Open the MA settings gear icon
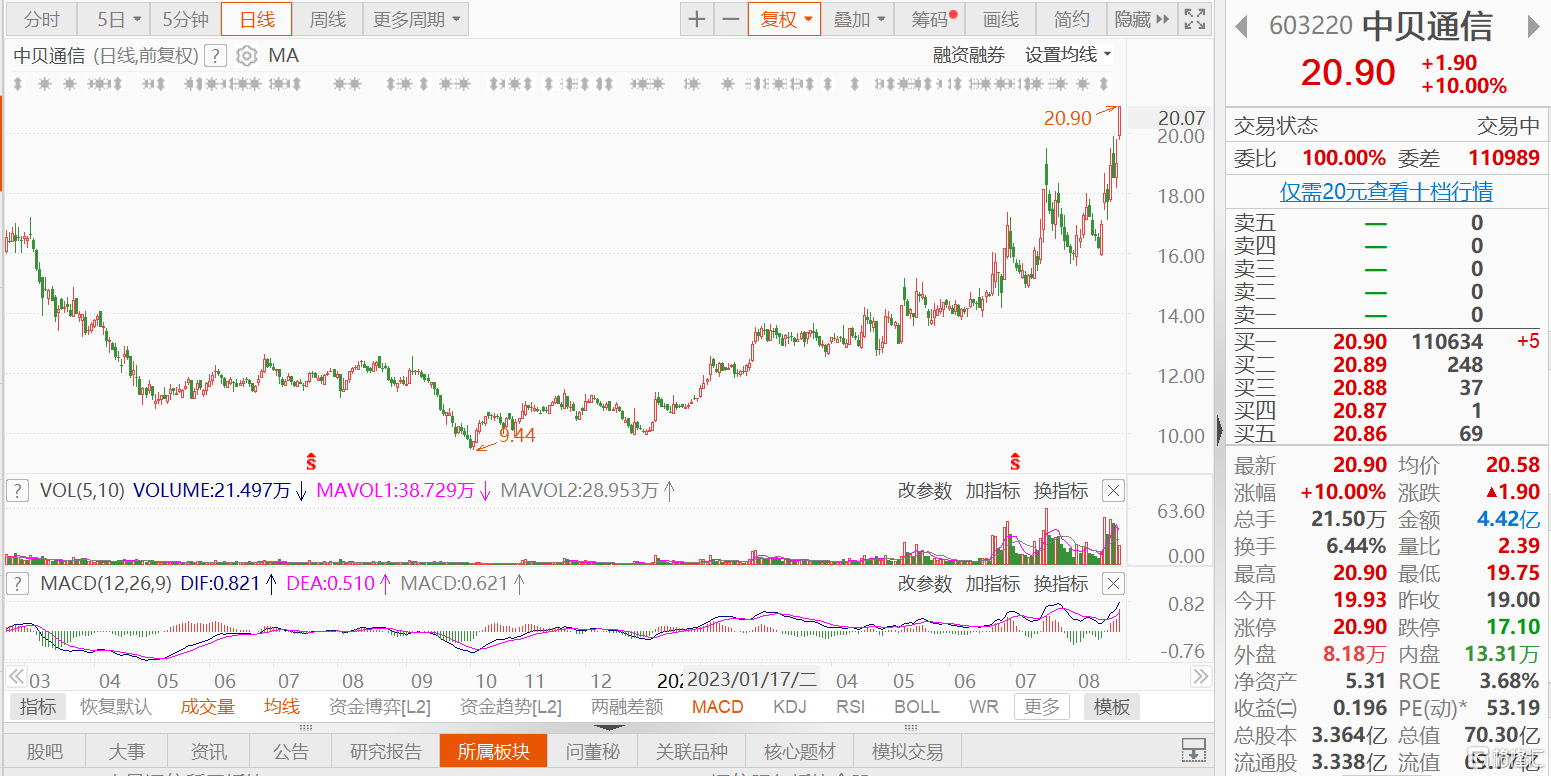1551x776 pixels. coord(246,55)
